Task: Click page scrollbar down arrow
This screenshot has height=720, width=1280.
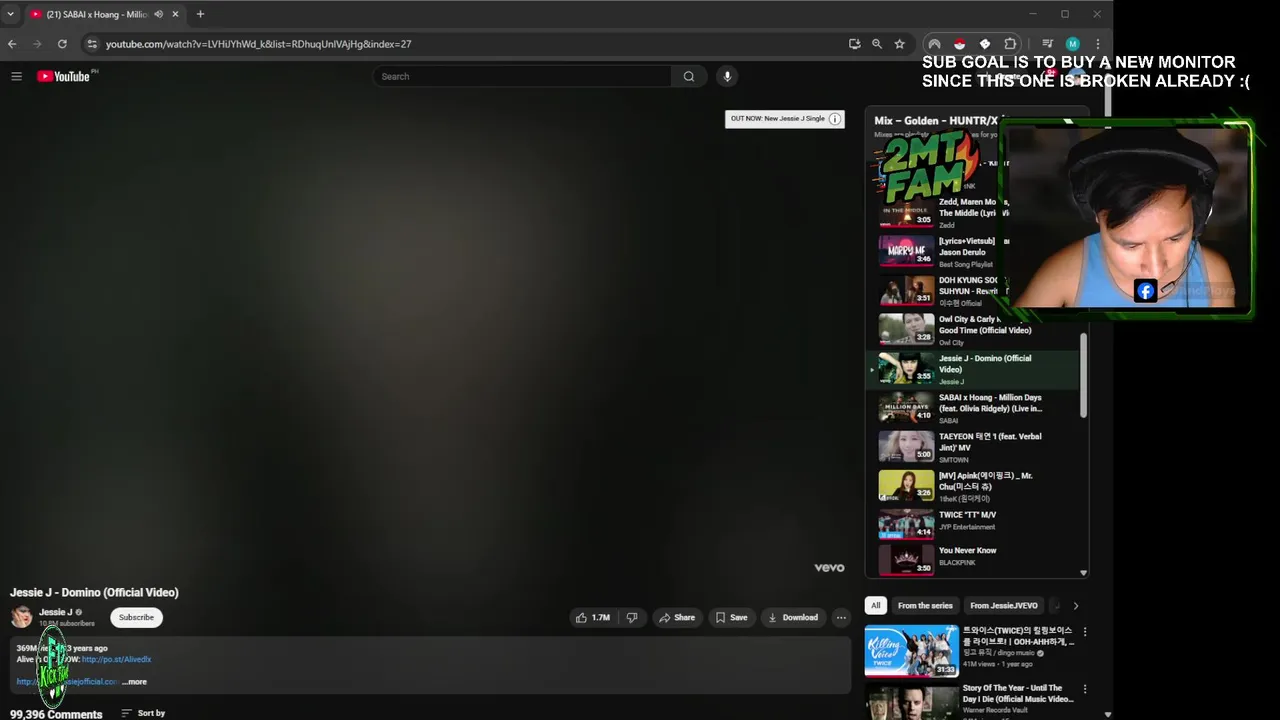Action: 1107,714
